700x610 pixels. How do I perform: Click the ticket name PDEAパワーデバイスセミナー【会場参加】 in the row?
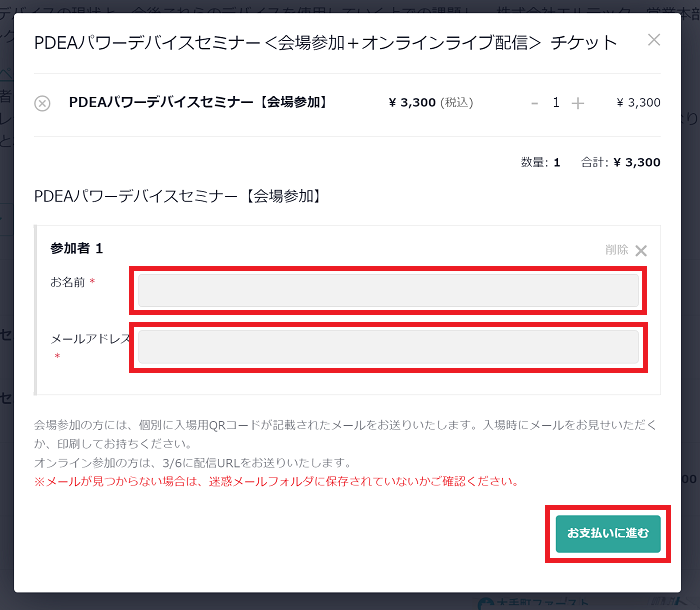[x=198, y=102]
